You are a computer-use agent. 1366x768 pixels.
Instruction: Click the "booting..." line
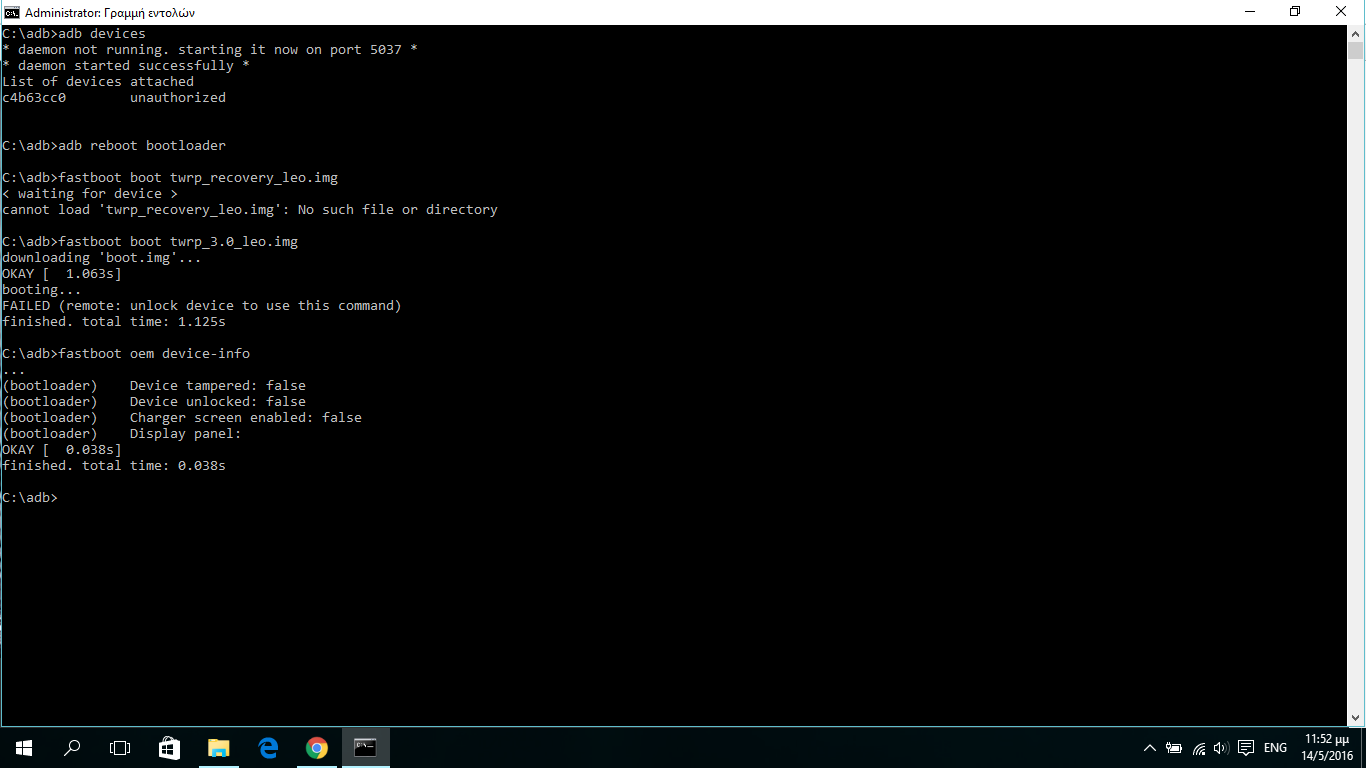(42, 290)
